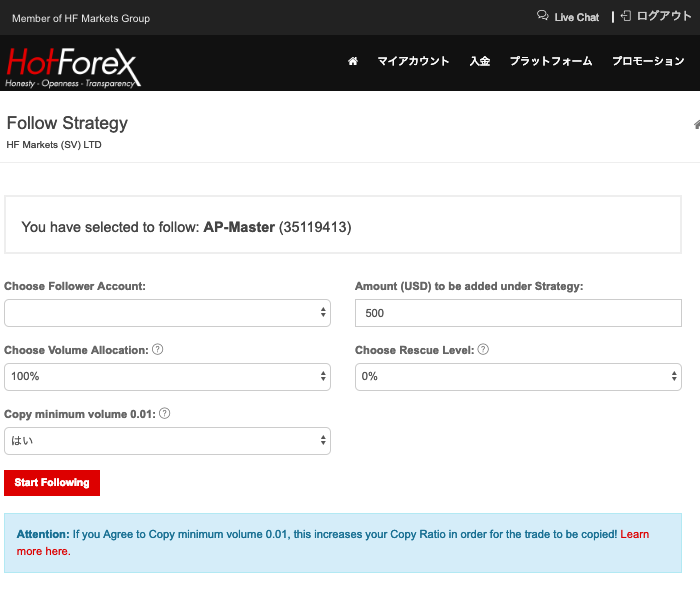Click the Copy minimum volume 0.01 label text

(x=79, y=414)
